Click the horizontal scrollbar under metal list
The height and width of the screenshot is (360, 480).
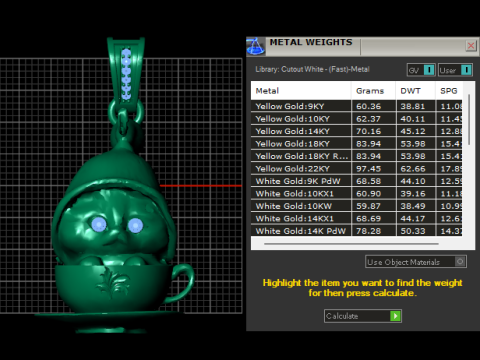coord(351,244)
